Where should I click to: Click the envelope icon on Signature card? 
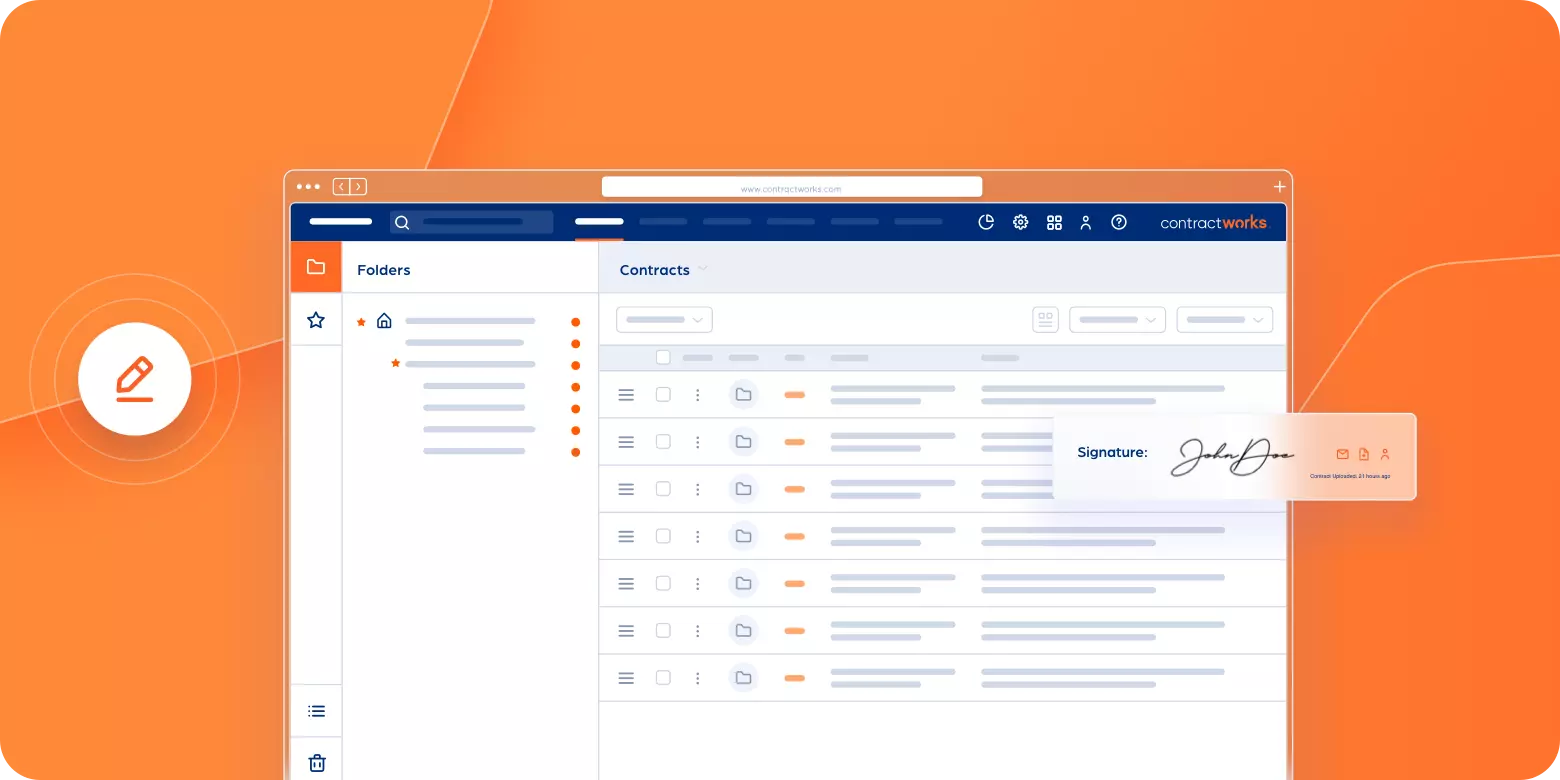[1343, 454]
